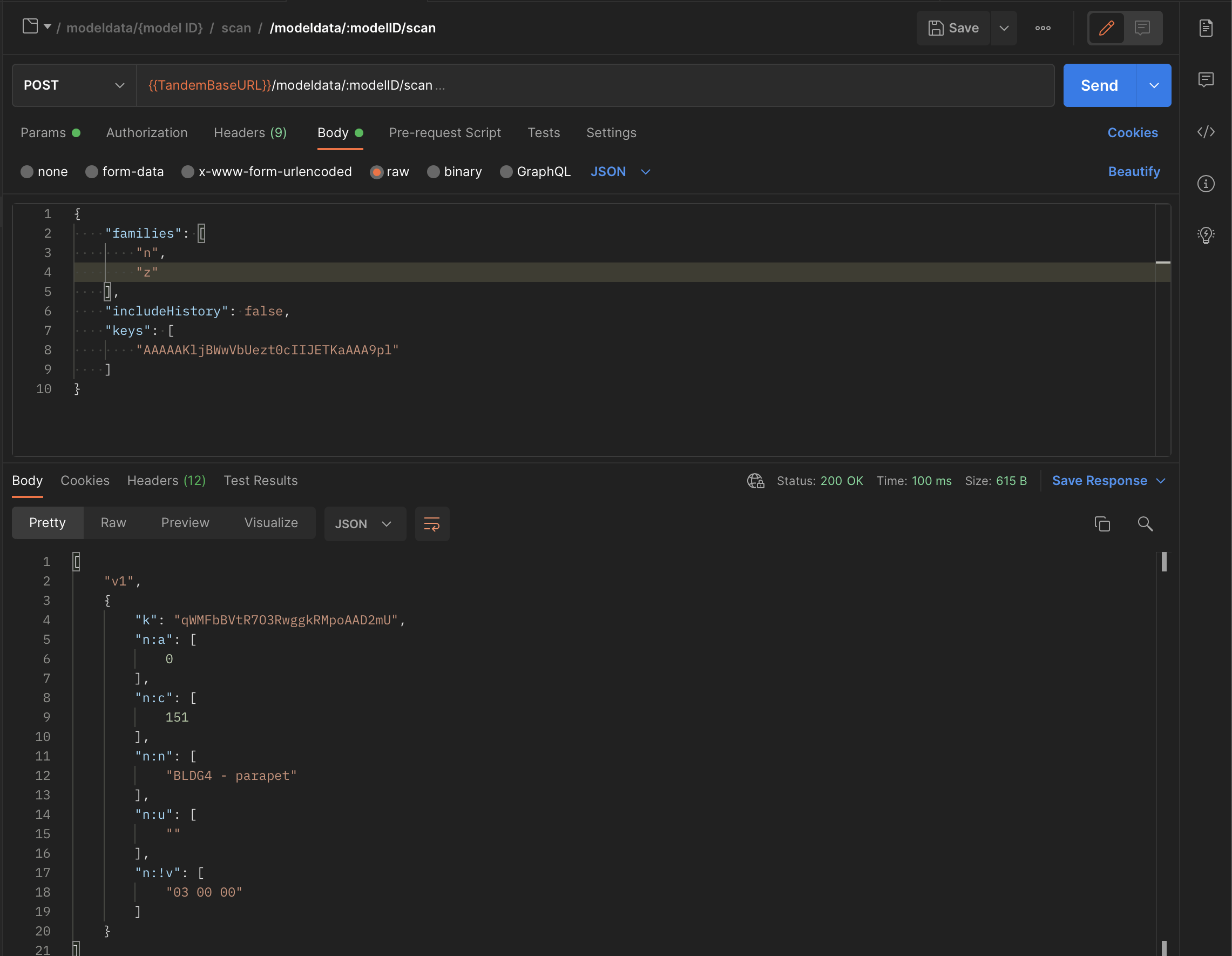This screenshot has height=956, width=1232.
Task: Open the Tests tab
Action: (543, 133)
